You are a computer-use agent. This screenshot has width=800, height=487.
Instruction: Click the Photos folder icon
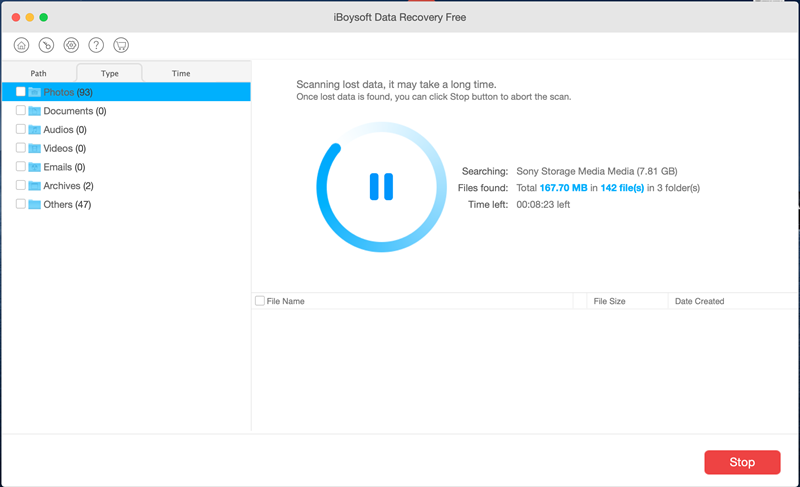tap(34, 92)
